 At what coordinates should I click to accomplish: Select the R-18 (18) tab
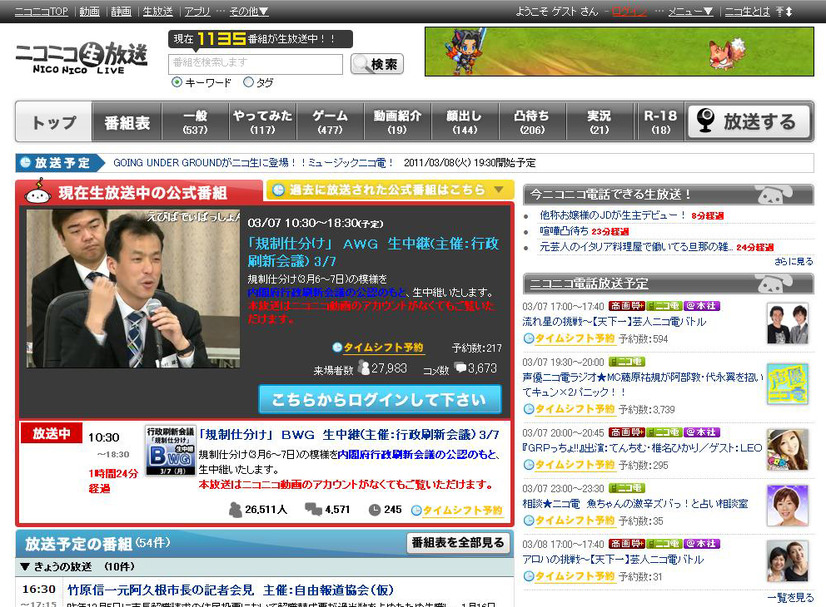click(x=661, y=122)
